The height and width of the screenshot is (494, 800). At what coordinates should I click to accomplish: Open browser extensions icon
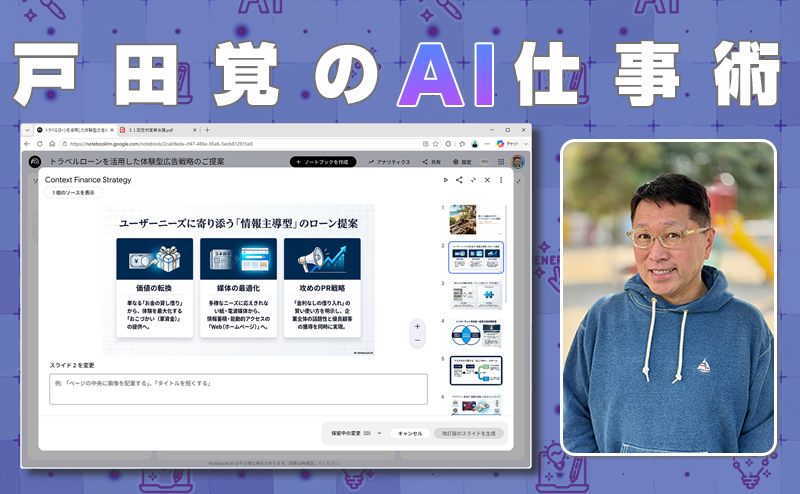[x=448, y=144]
